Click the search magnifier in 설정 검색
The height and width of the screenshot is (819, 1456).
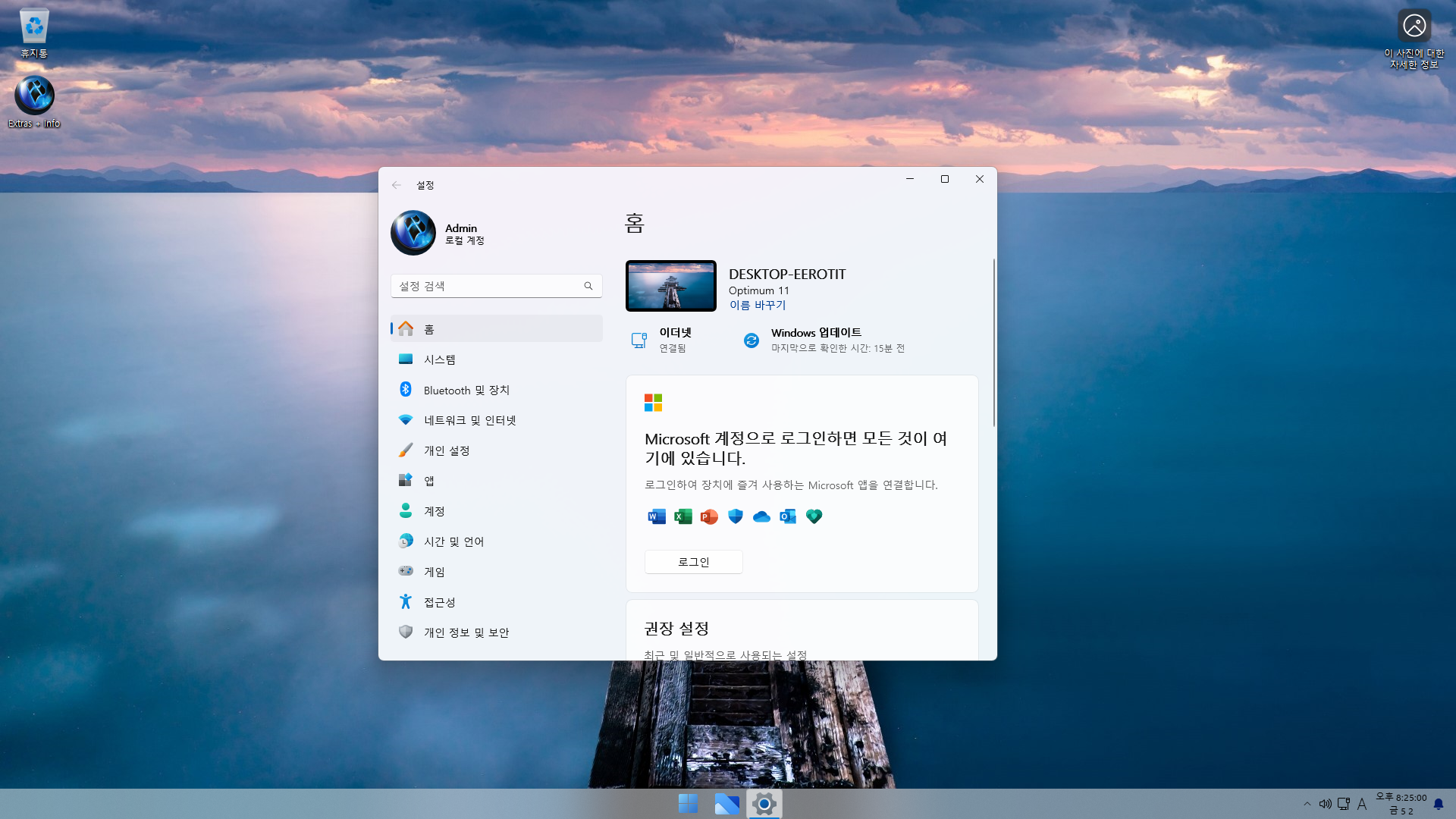click(x=588, y=286)
